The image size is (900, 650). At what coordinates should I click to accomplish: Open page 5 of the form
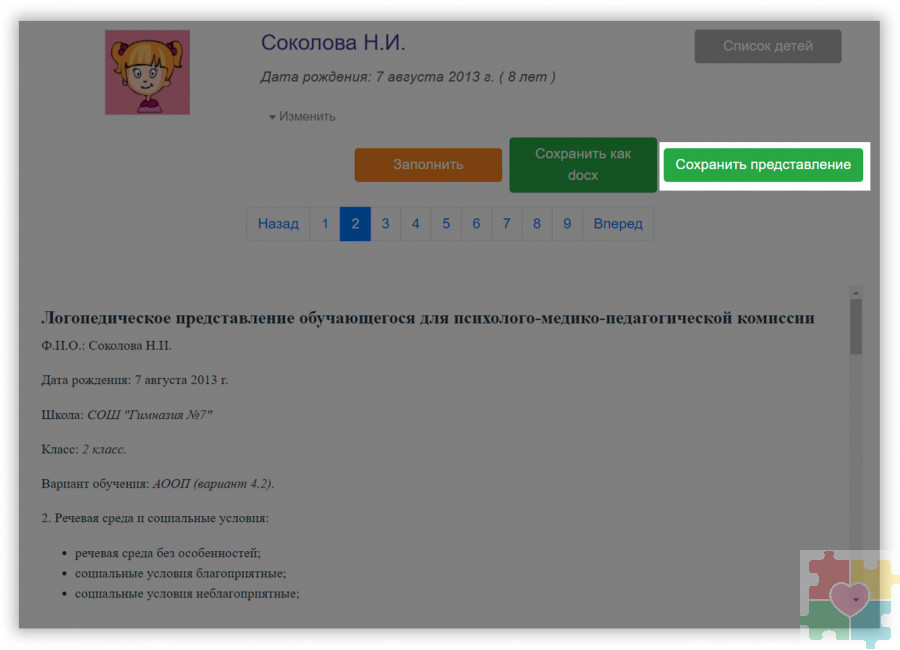pos(446,224)
